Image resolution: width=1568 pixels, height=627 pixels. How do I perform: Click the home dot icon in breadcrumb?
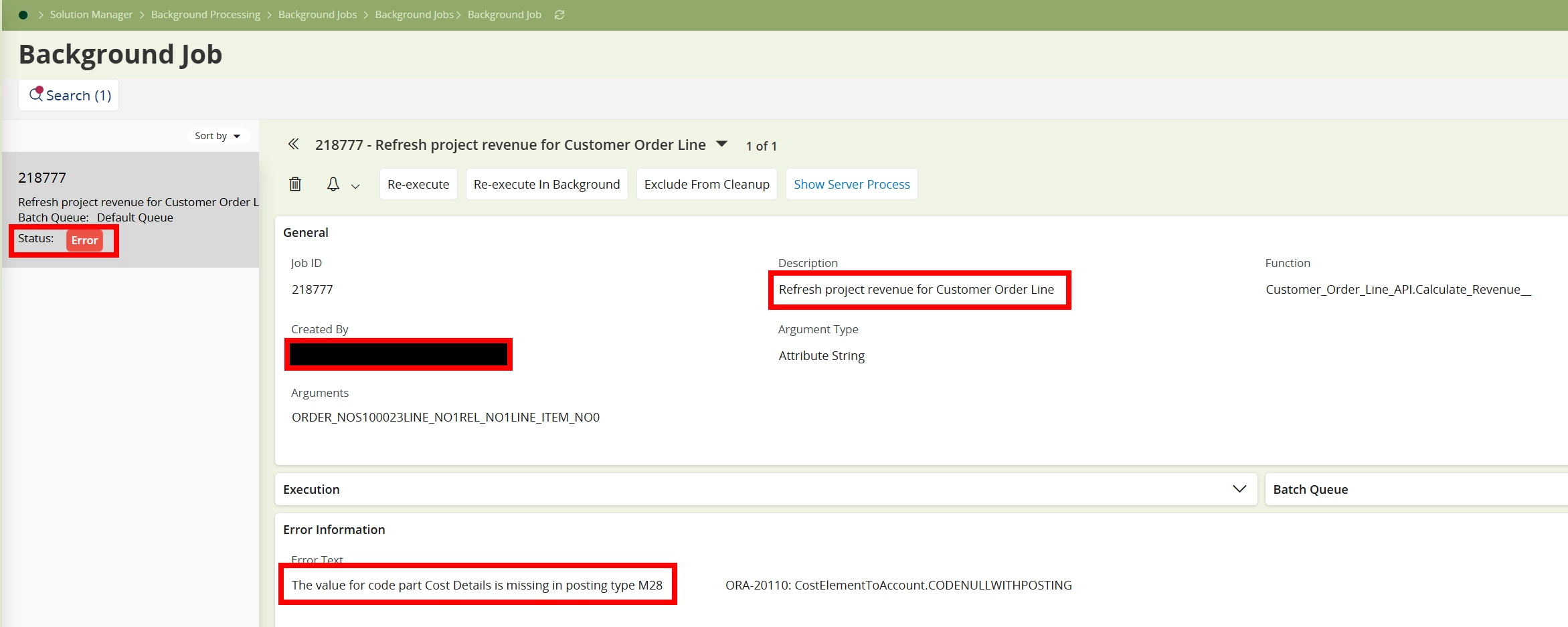tap(23, 15)
